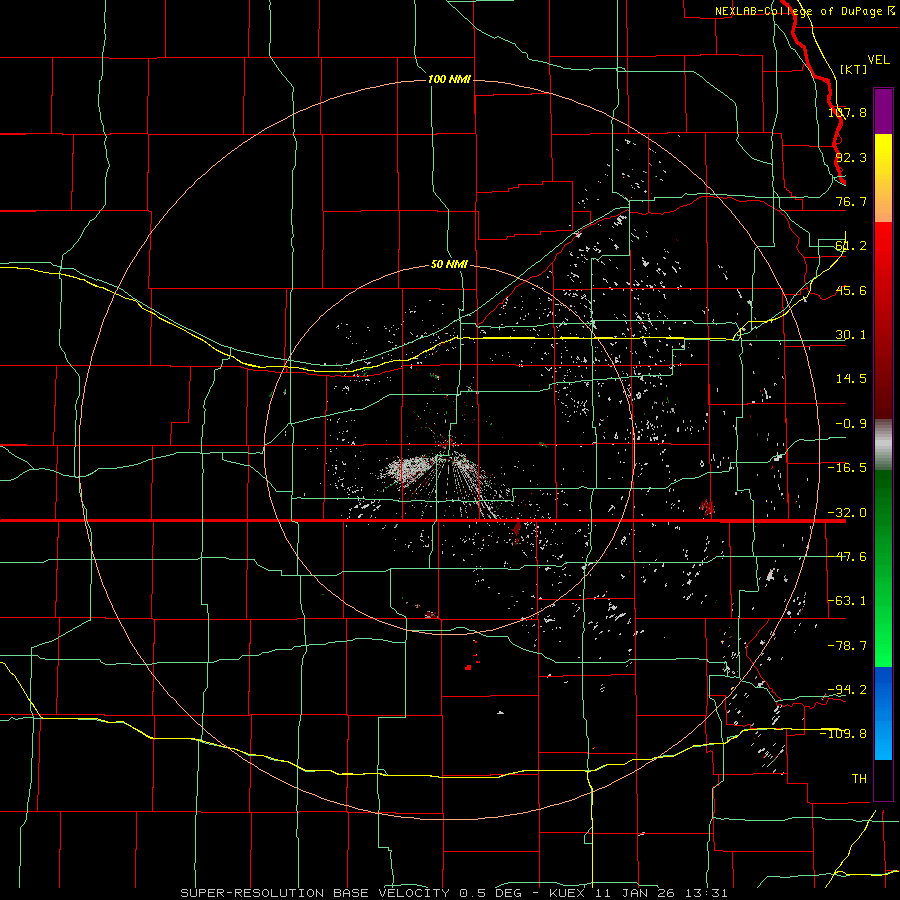This screenshot has height=900, width=900.
Task: Click the TH label on the legend
Action: click(859, 778)
